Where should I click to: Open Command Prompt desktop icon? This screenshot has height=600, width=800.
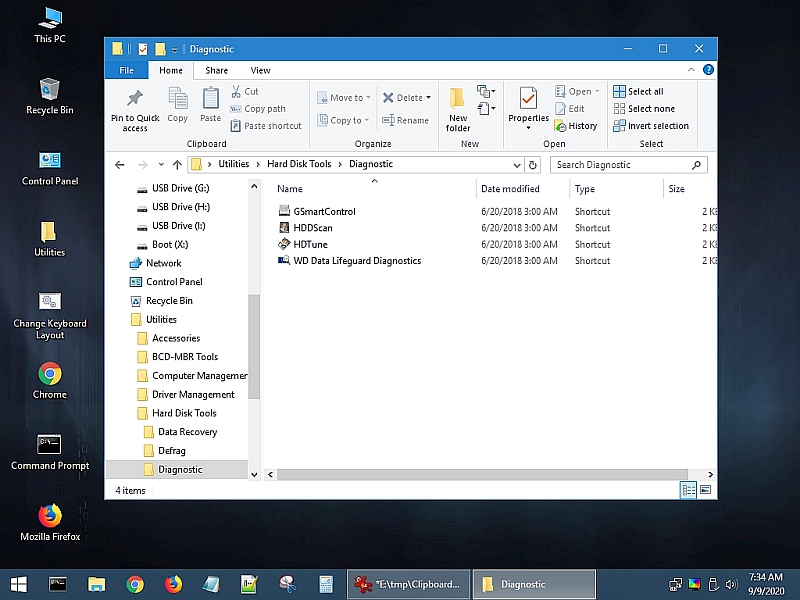pos(49,452)
